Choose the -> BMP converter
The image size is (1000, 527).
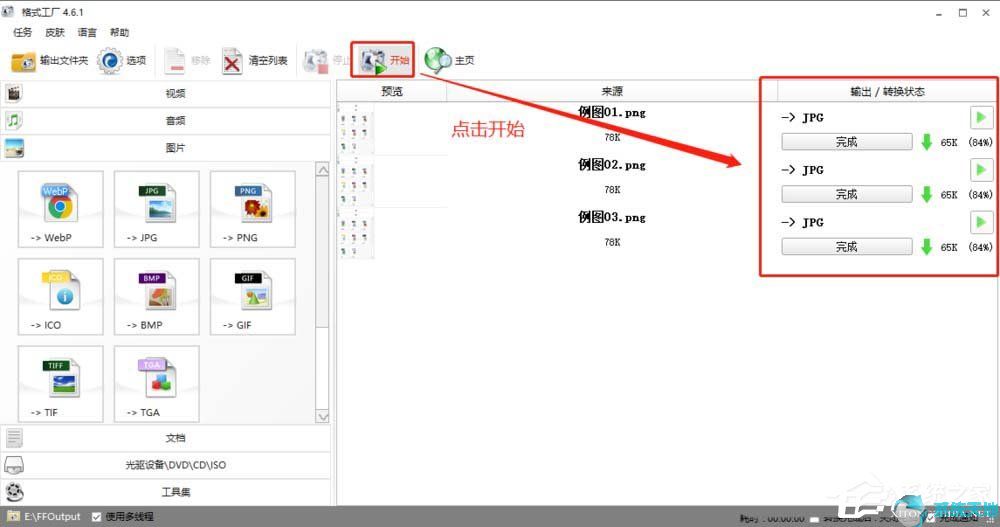156,297
